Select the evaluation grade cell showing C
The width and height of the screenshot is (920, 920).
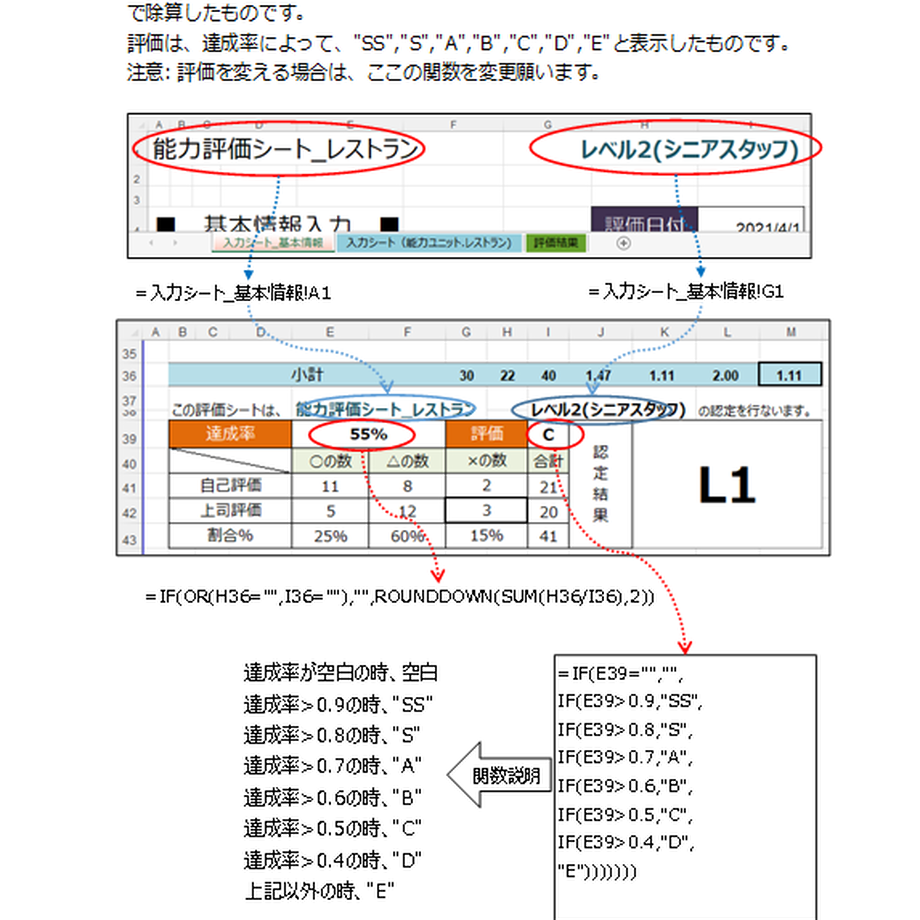pos(548,434)
